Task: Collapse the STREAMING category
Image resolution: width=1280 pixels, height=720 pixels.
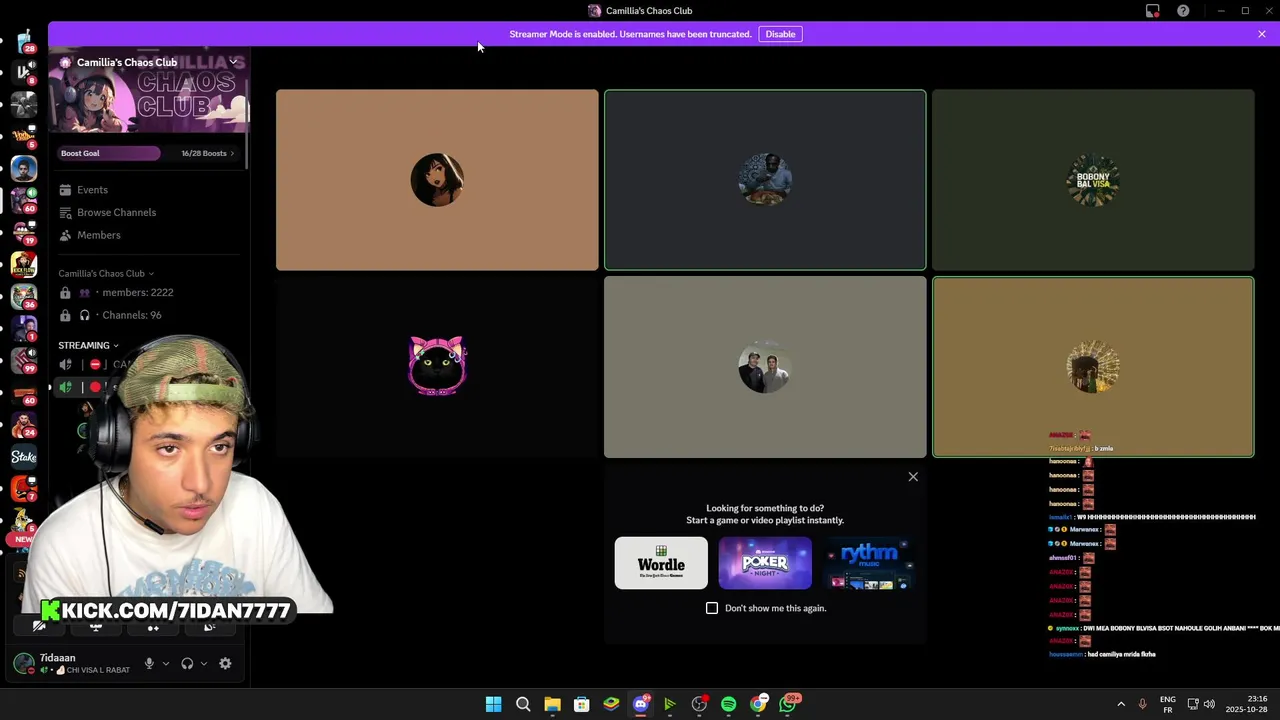Action: pyautogui.click(x=88, y=345)
